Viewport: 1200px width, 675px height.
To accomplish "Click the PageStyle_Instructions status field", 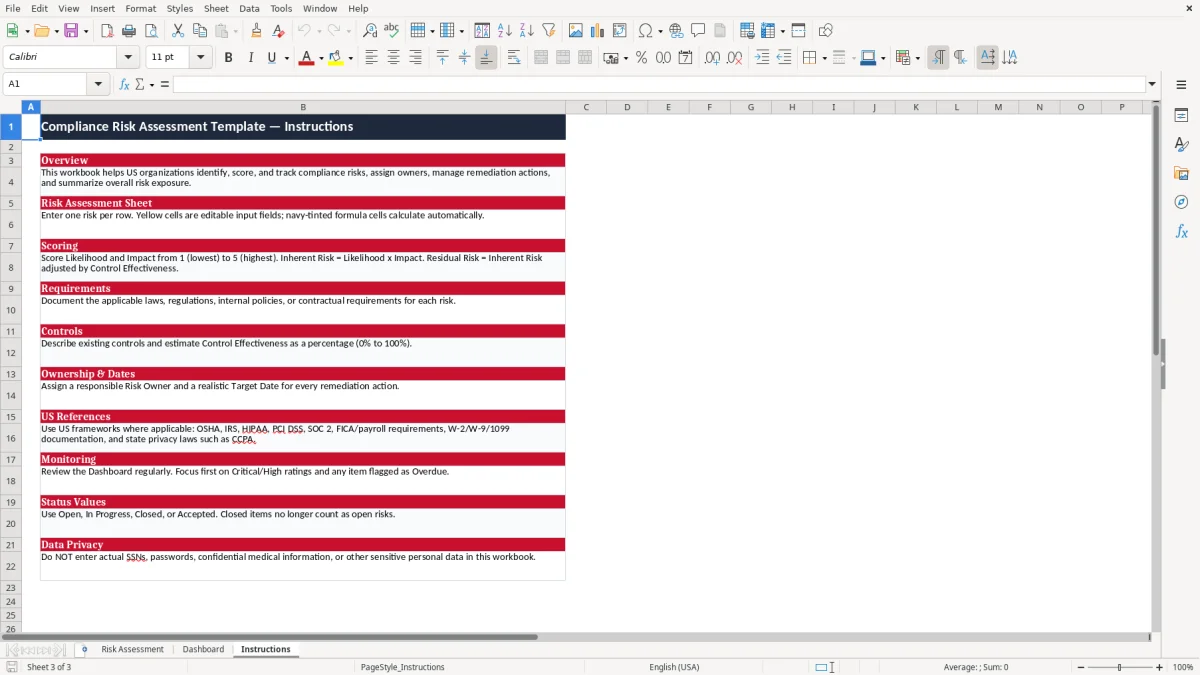I will click(402, 667).
